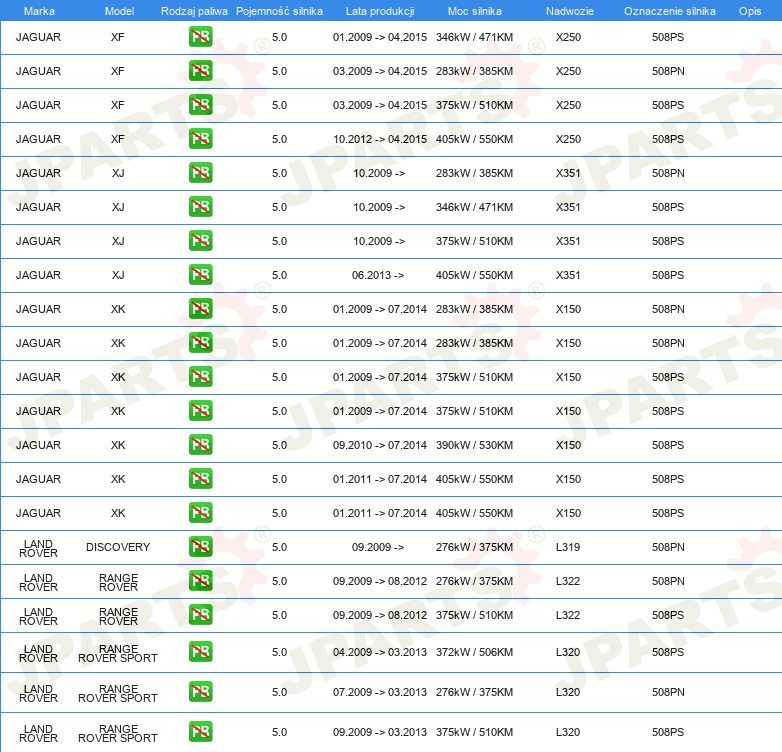The height and width of the screenshot is (752, 782).
Task: Click the Model column header
Action: pyautogui.click(x=119, y=11)
